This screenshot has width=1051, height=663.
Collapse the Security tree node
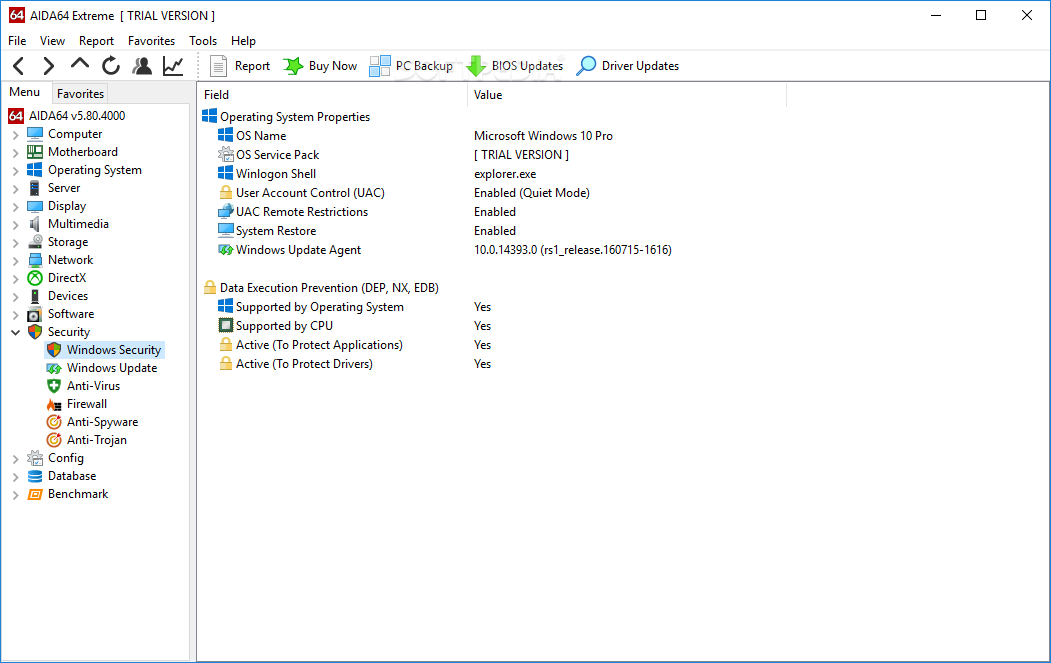tap(15, 332)
